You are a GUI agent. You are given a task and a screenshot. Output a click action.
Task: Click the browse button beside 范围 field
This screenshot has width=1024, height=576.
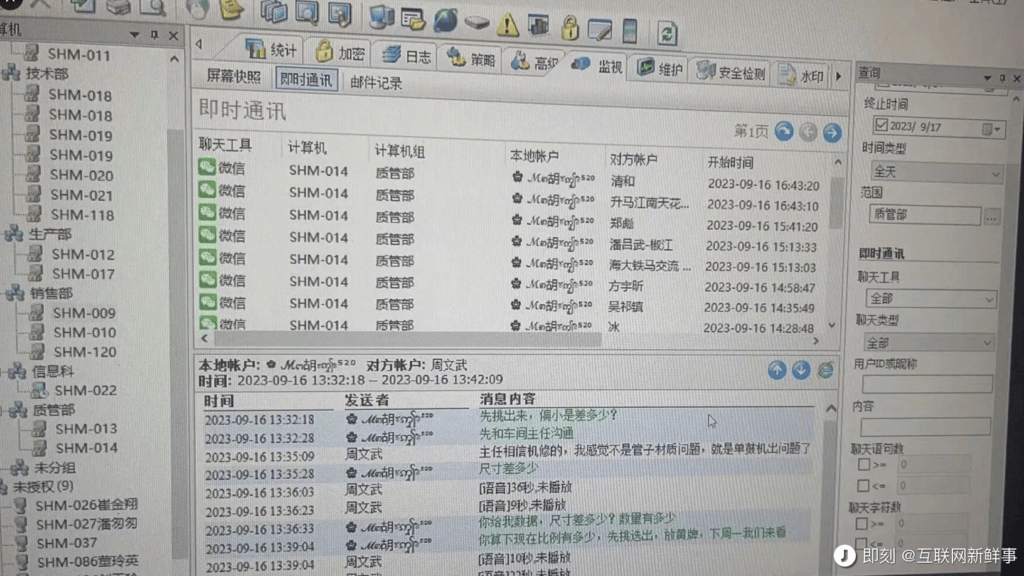click(x=992, y=215)
